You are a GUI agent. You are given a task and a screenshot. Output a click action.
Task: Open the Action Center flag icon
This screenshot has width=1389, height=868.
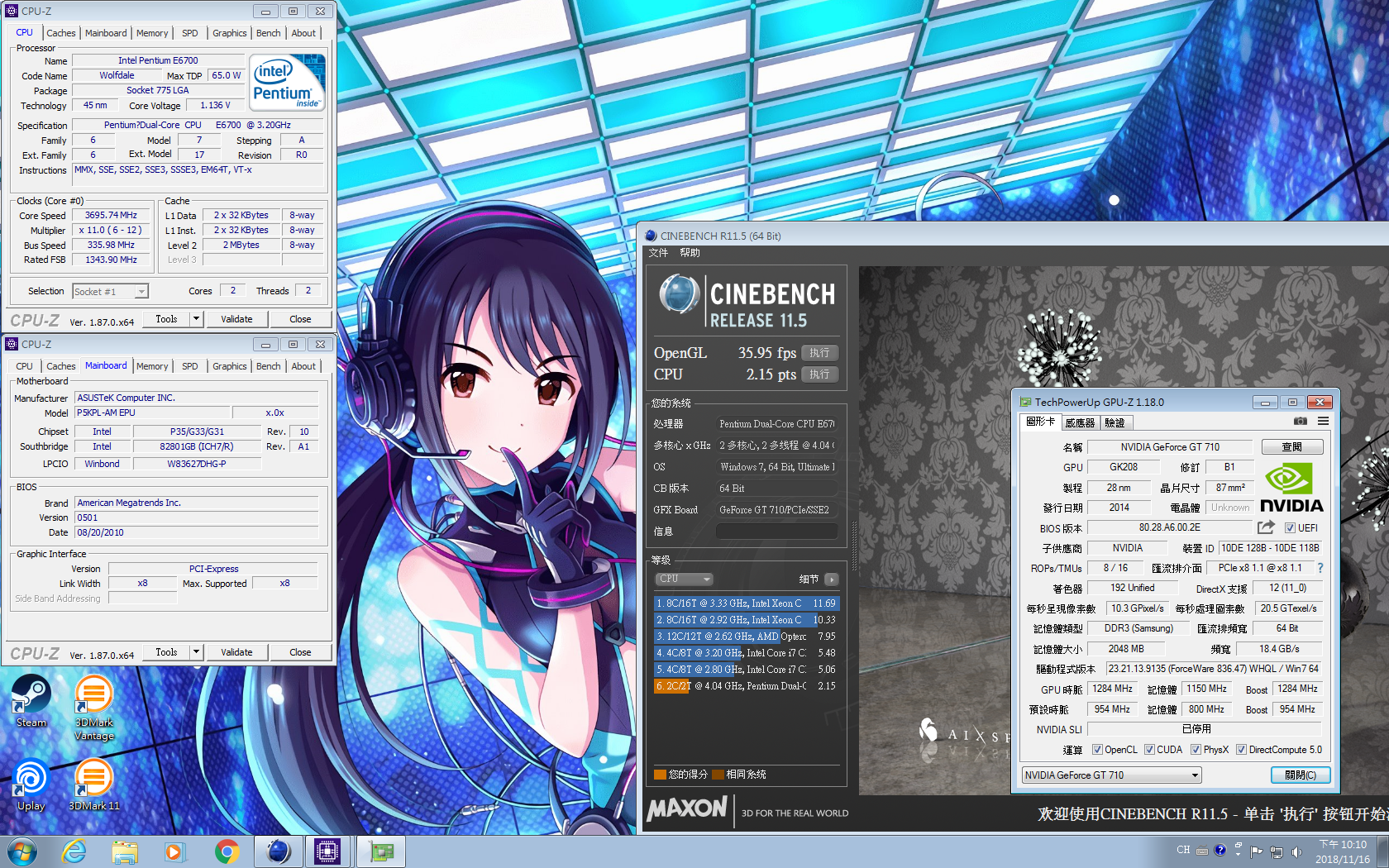pos(1257,851)
